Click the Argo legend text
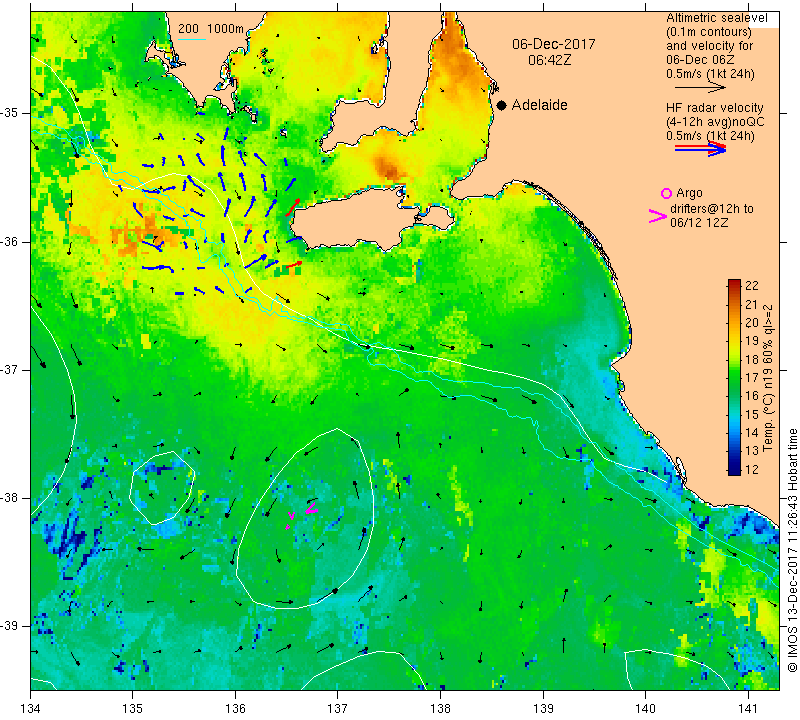 (x=689, y=193)
